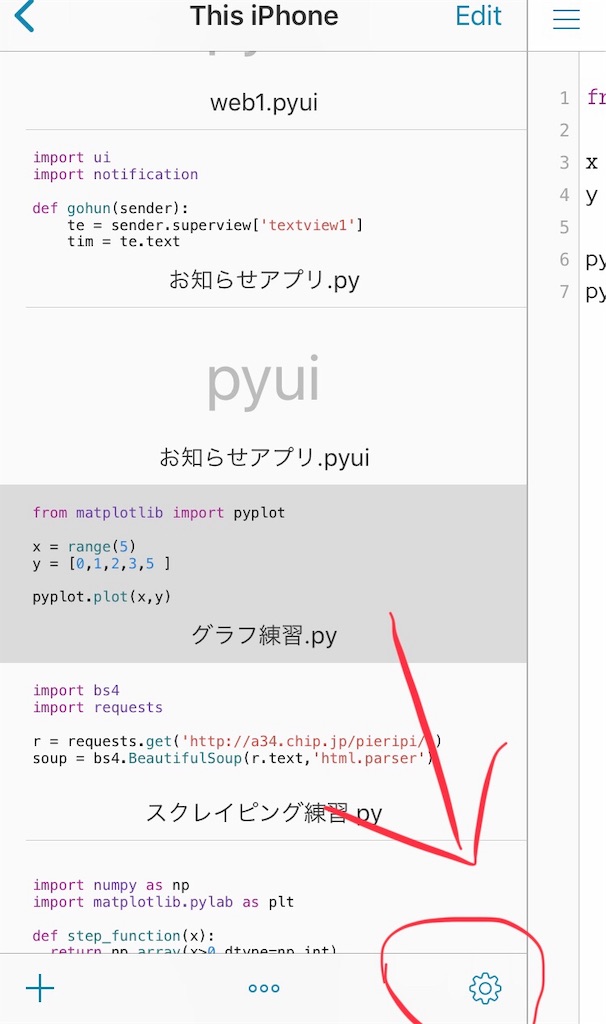This screenshot has width=606, height=1024.
Task: Open スクレイピング練習.py file
Action: [x=264, y=812]
